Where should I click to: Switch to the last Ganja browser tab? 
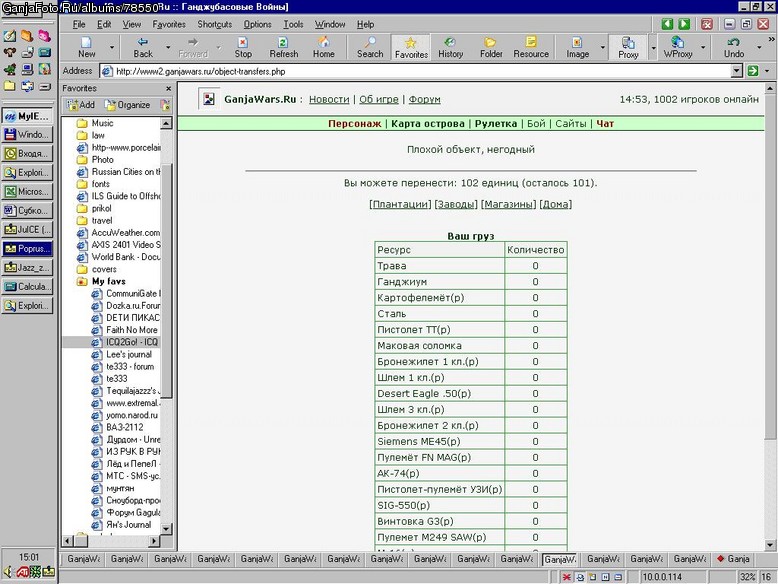click(x=733, y=559)
